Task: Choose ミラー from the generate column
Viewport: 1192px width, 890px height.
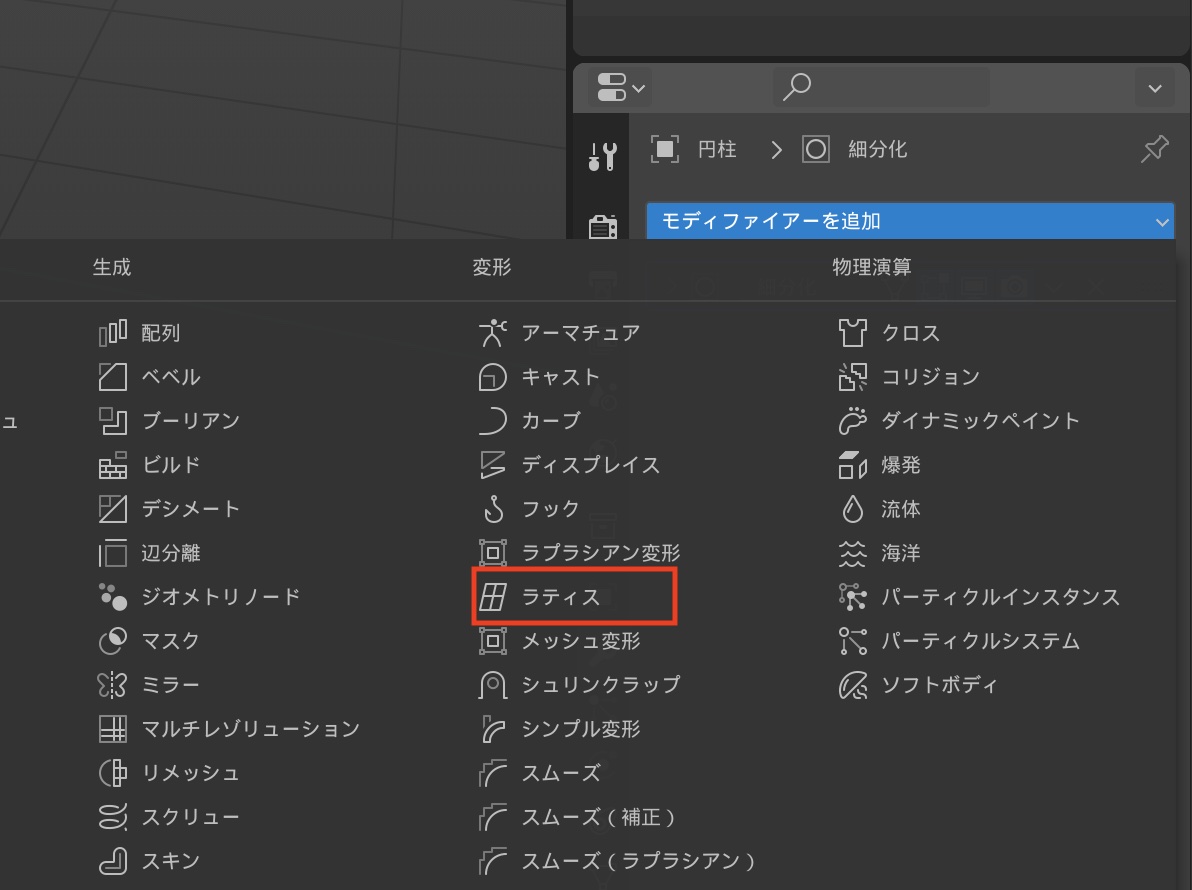Action: [170, 685]
